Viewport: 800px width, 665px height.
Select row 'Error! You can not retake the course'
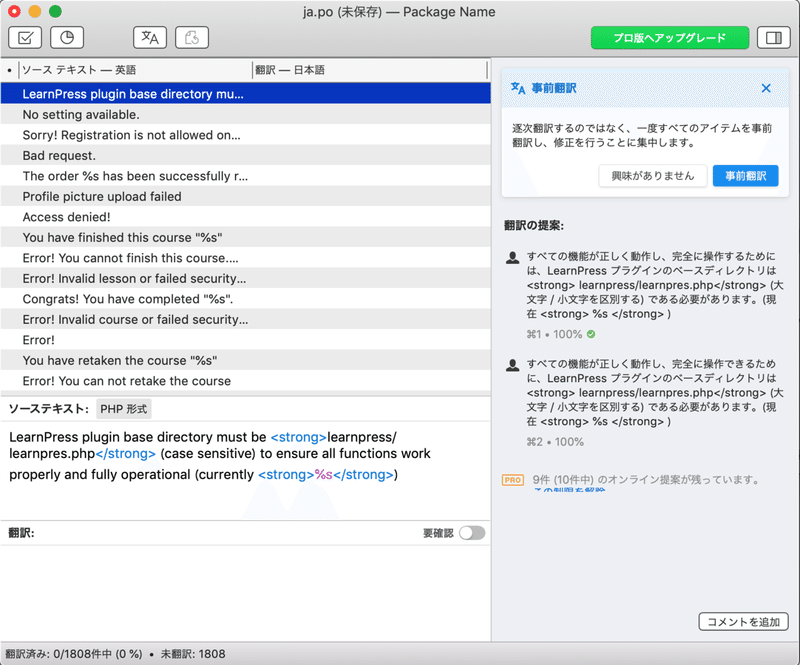245,381
